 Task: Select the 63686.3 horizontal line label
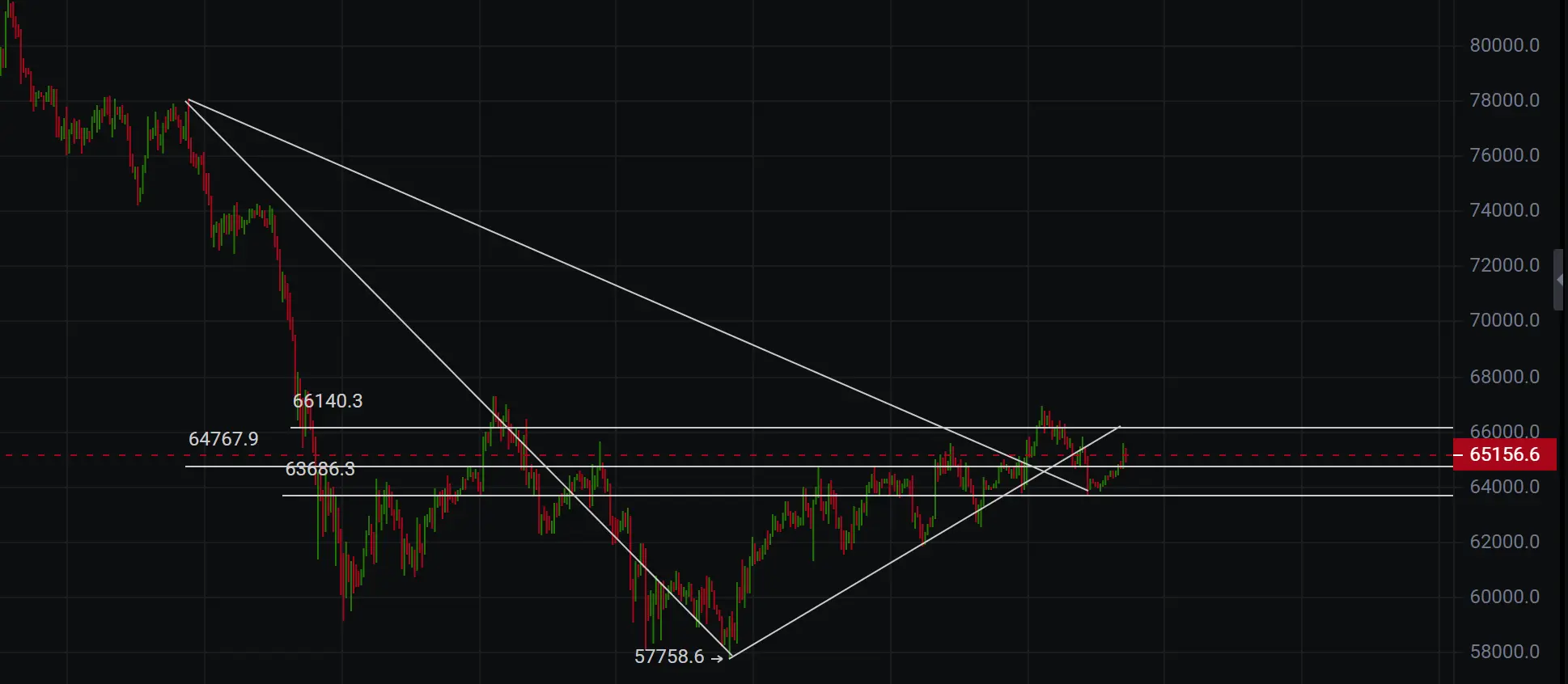click(x=320, y=469)
